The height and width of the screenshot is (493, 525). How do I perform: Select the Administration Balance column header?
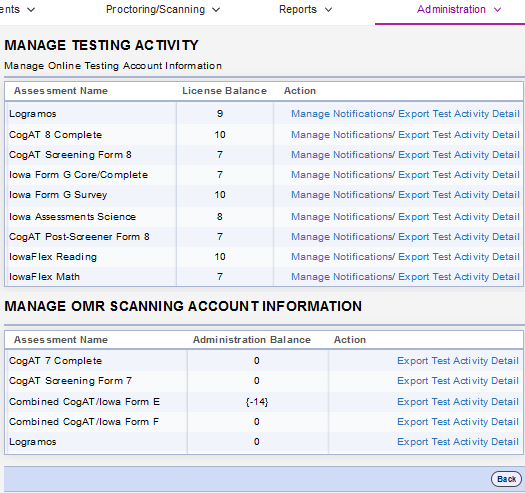point(252,340)
